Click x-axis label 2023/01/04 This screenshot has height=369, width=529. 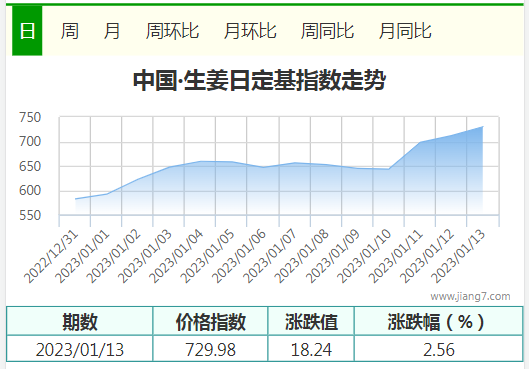pos(176,256)
